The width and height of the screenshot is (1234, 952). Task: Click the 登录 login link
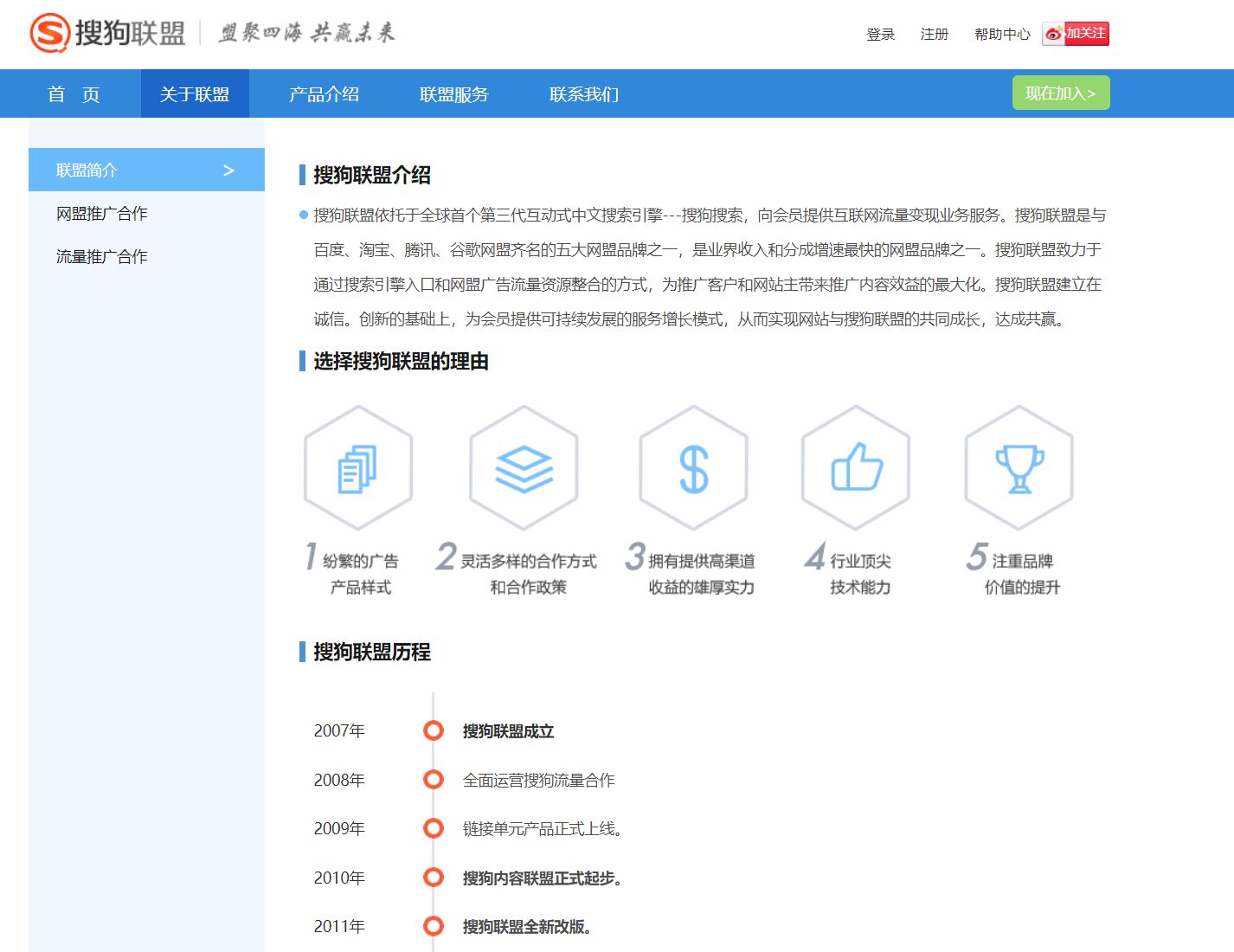(880, 35)
